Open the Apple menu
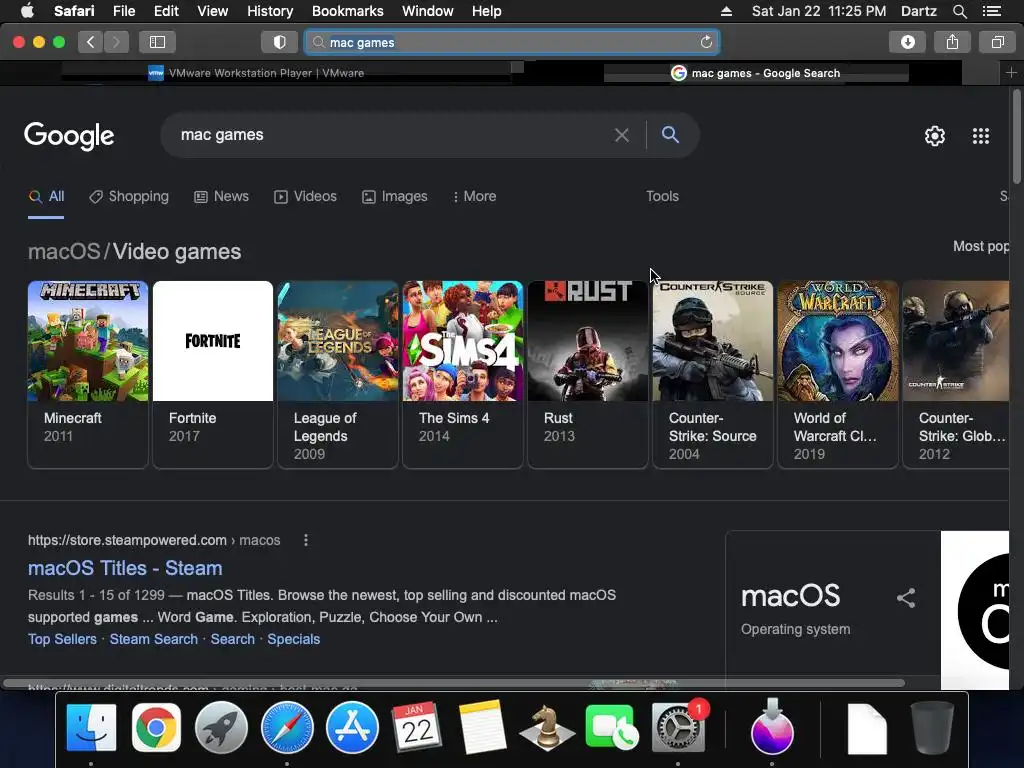The width and height of the screenshot is (1024, 768). (27, 11)
